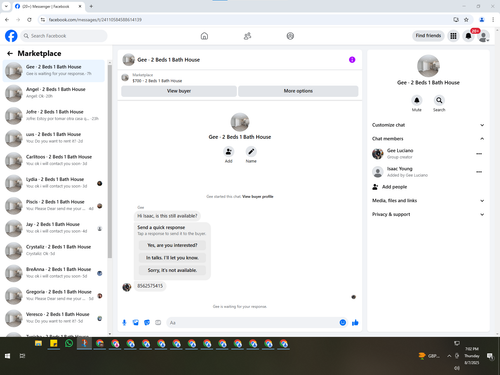The height and width of the screenshot is (375, 500).
Task: Expand Media, files and links section
Action: point(428,201)
